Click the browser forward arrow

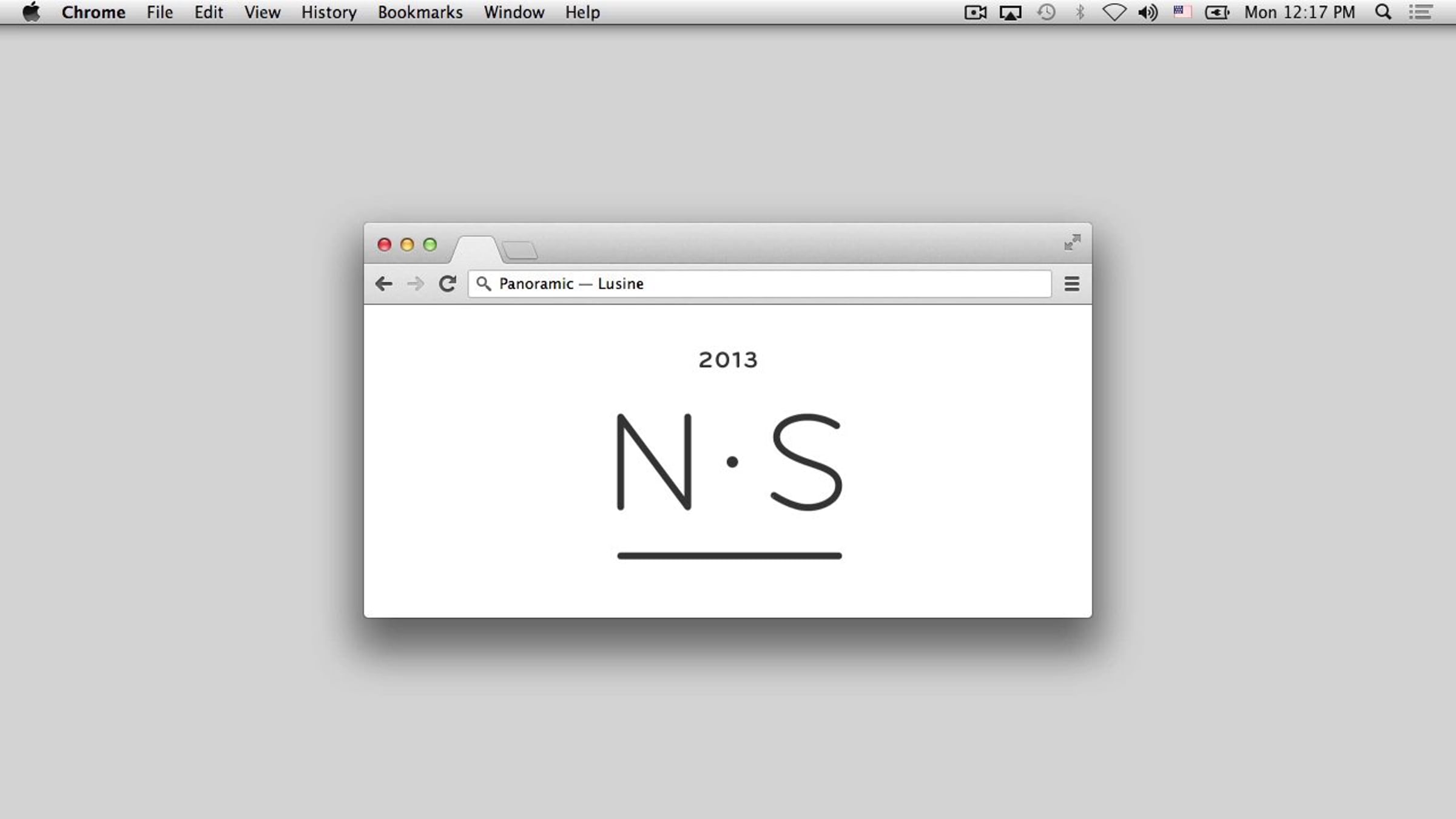(416, 283)
